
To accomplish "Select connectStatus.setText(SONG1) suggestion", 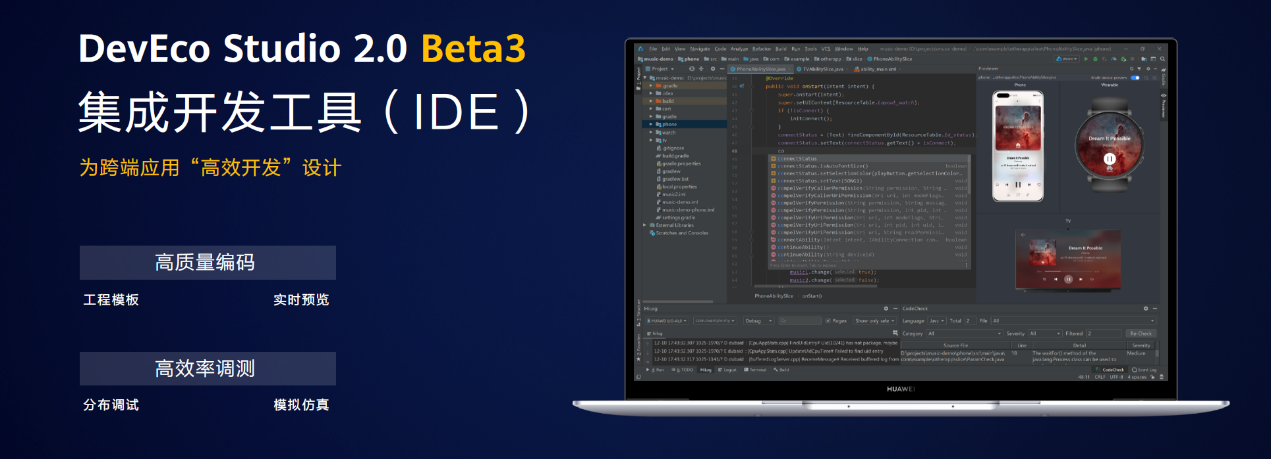I will [x=869, y=181].
